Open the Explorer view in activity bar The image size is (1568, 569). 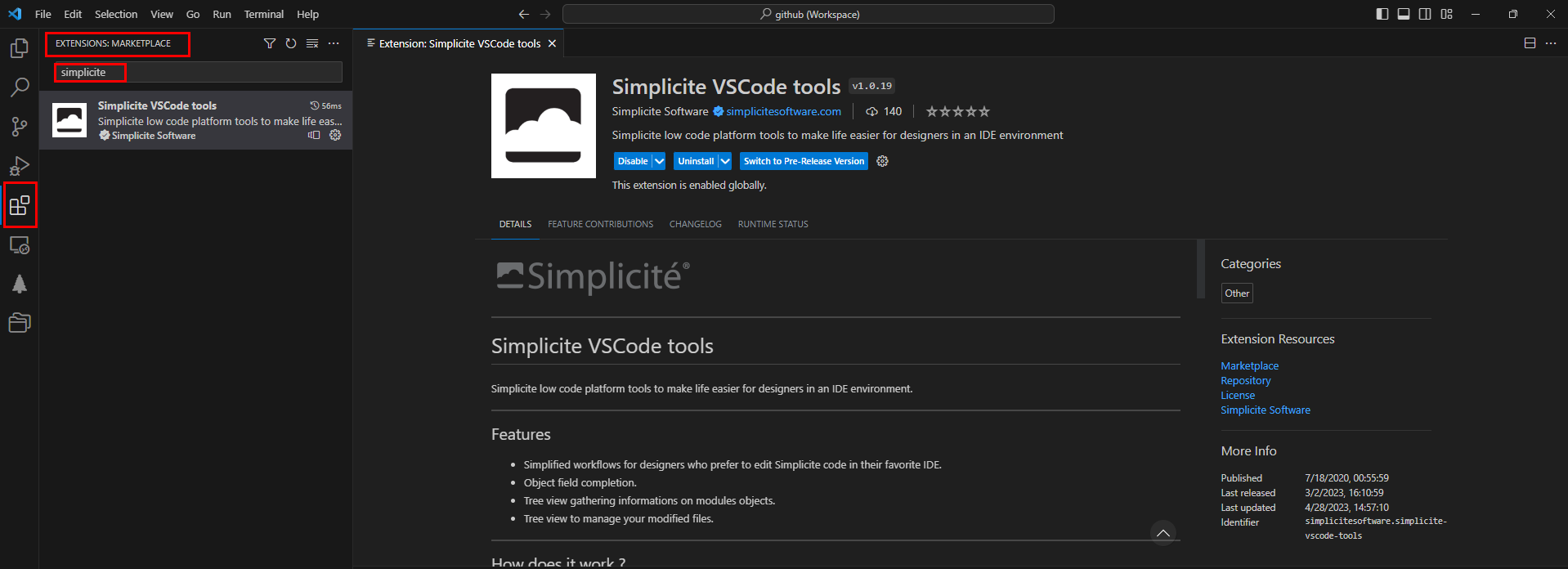20,48
